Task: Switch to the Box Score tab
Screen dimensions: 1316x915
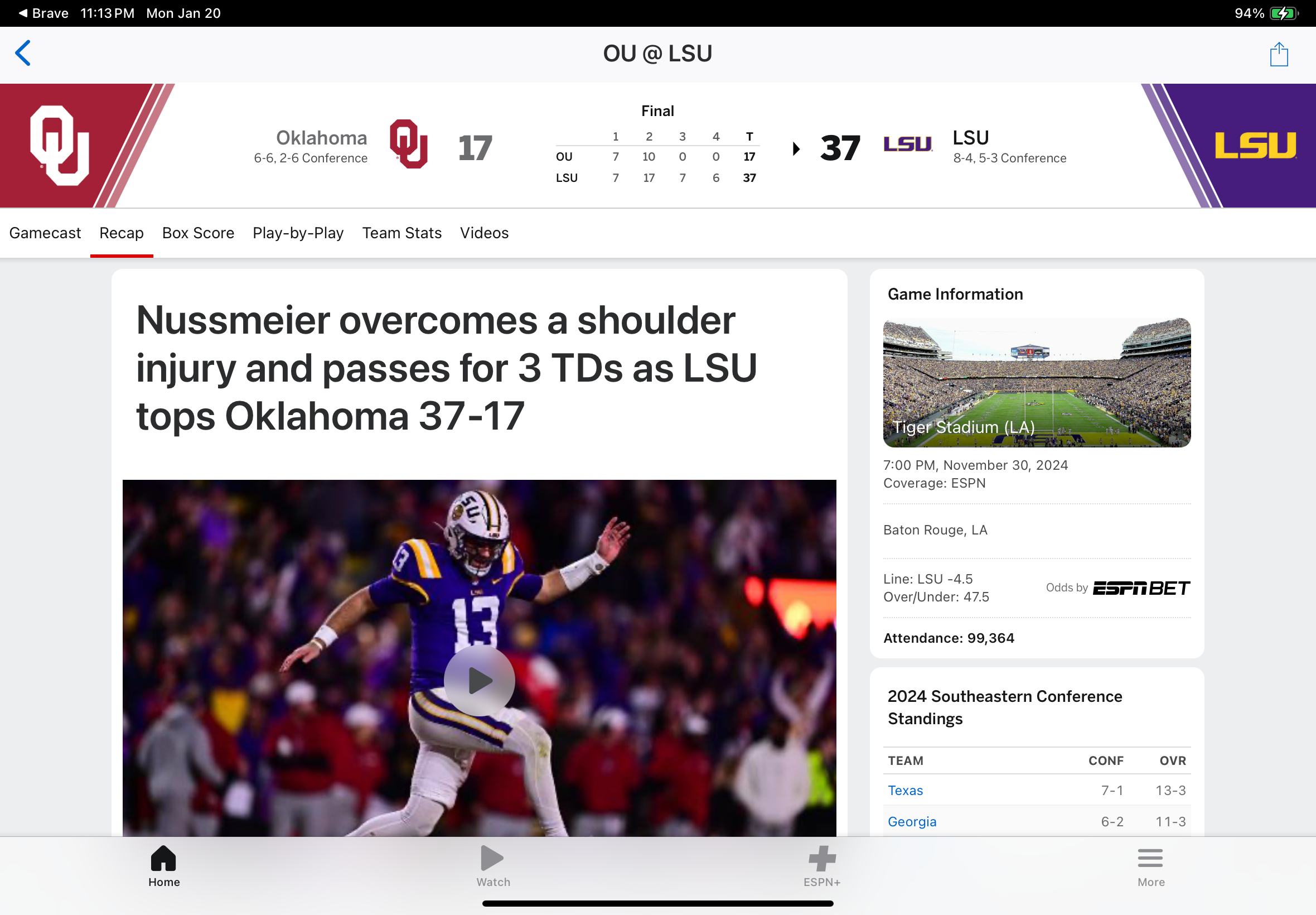Action: point(198,233)
